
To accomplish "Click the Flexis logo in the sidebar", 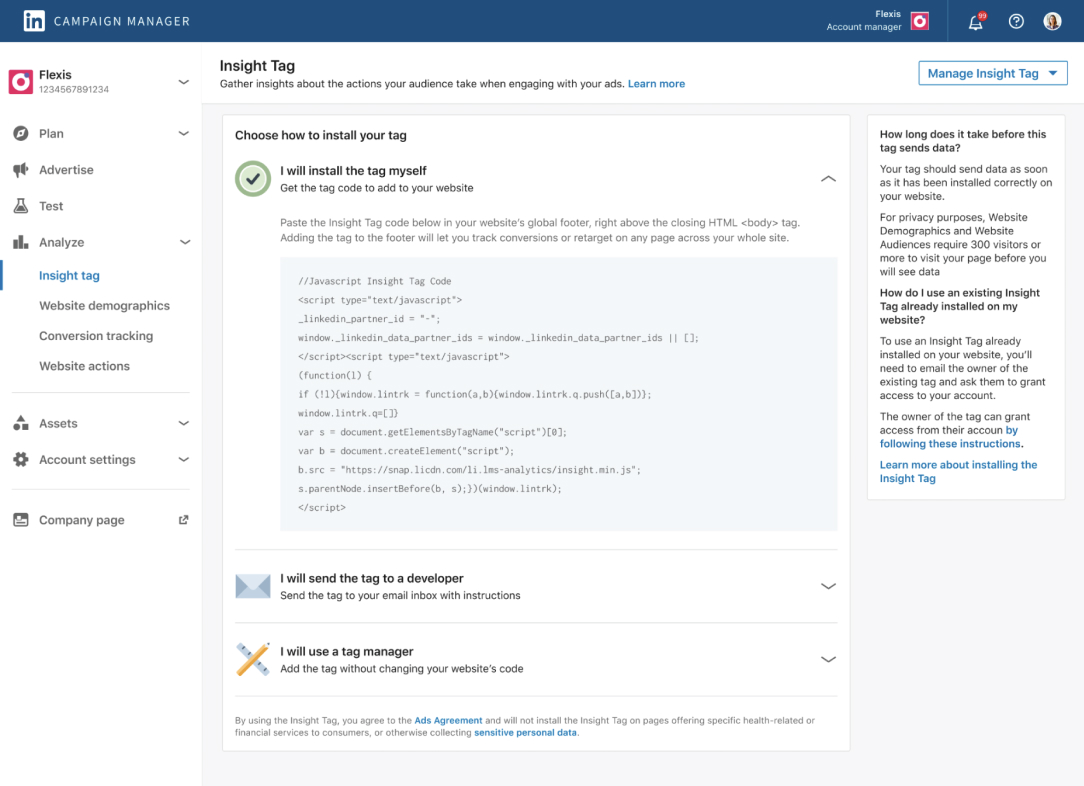I will point(21,82).
